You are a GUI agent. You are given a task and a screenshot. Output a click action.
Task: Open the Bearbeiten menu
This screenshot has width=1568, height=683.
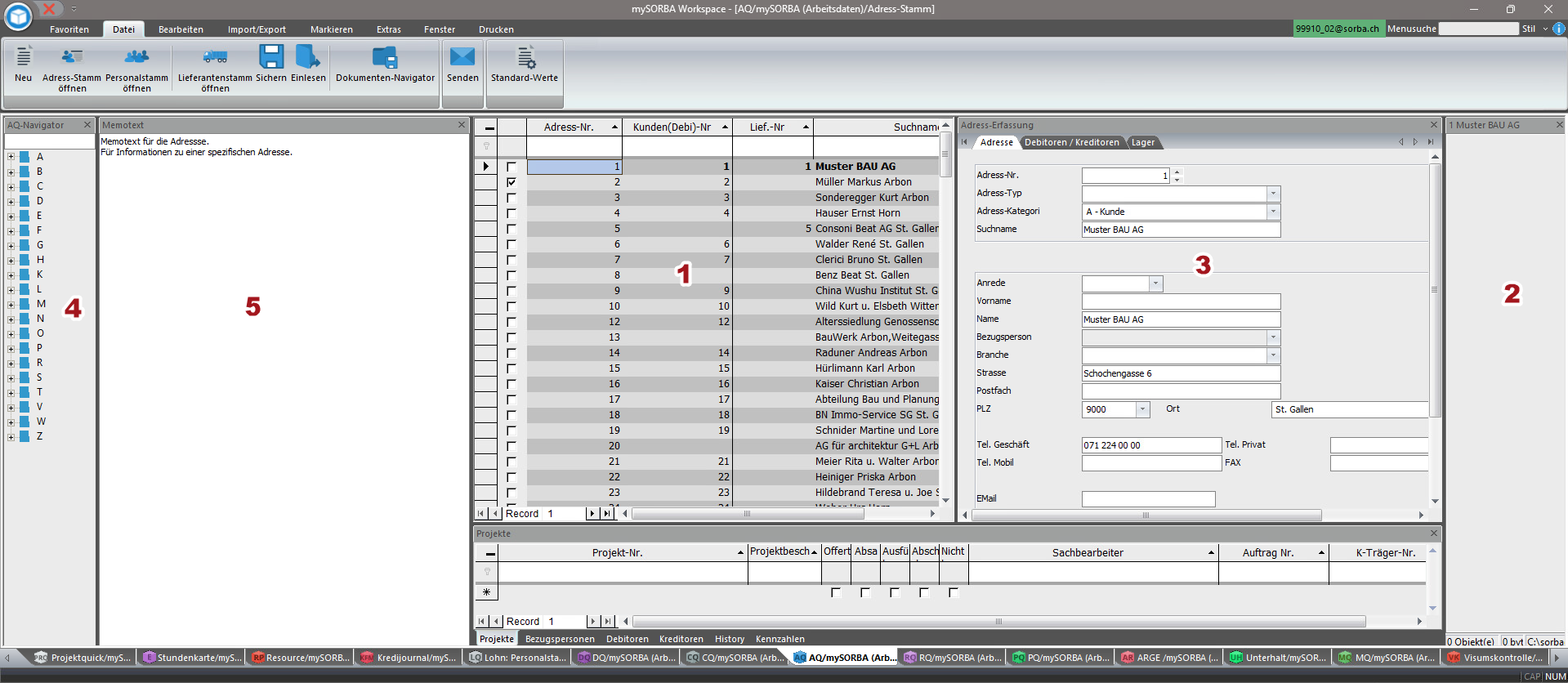181,29
